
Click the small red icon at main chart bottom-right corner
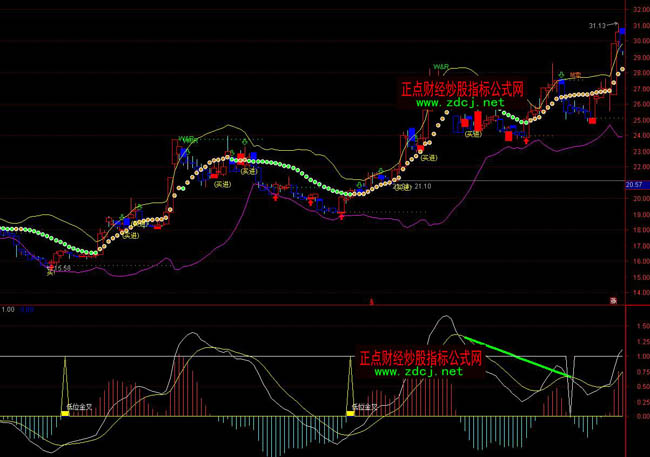(x=613, y=300)
